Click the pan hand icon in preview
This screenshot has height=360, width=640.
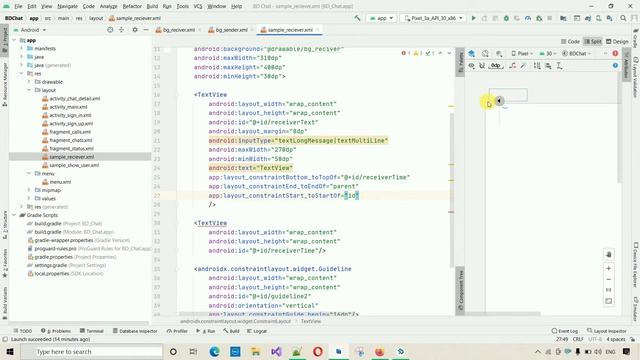[x=609, y=254]
